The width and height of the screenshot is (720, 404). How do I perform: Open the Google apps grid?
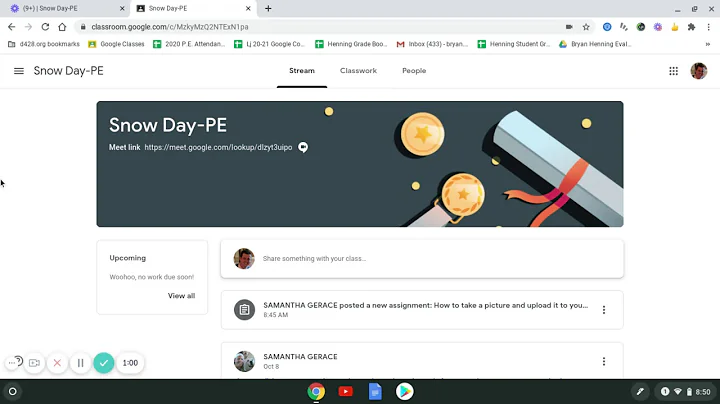tap(673, 71)
